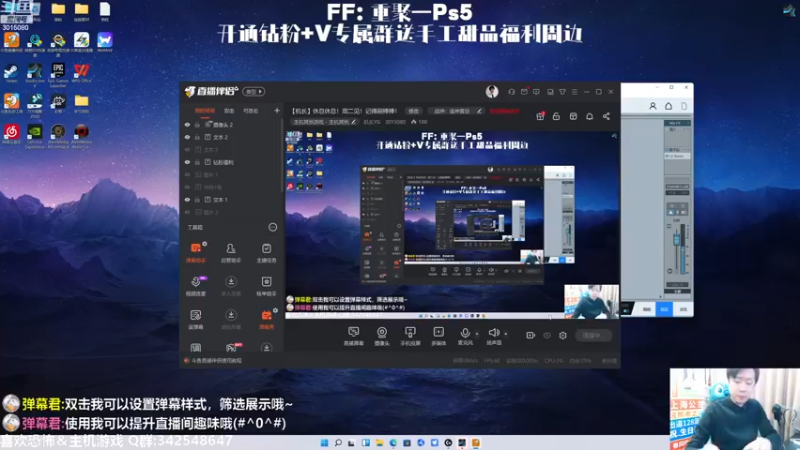Click 修改 button next to stream title
800x450 pixels.
point(413,111)
